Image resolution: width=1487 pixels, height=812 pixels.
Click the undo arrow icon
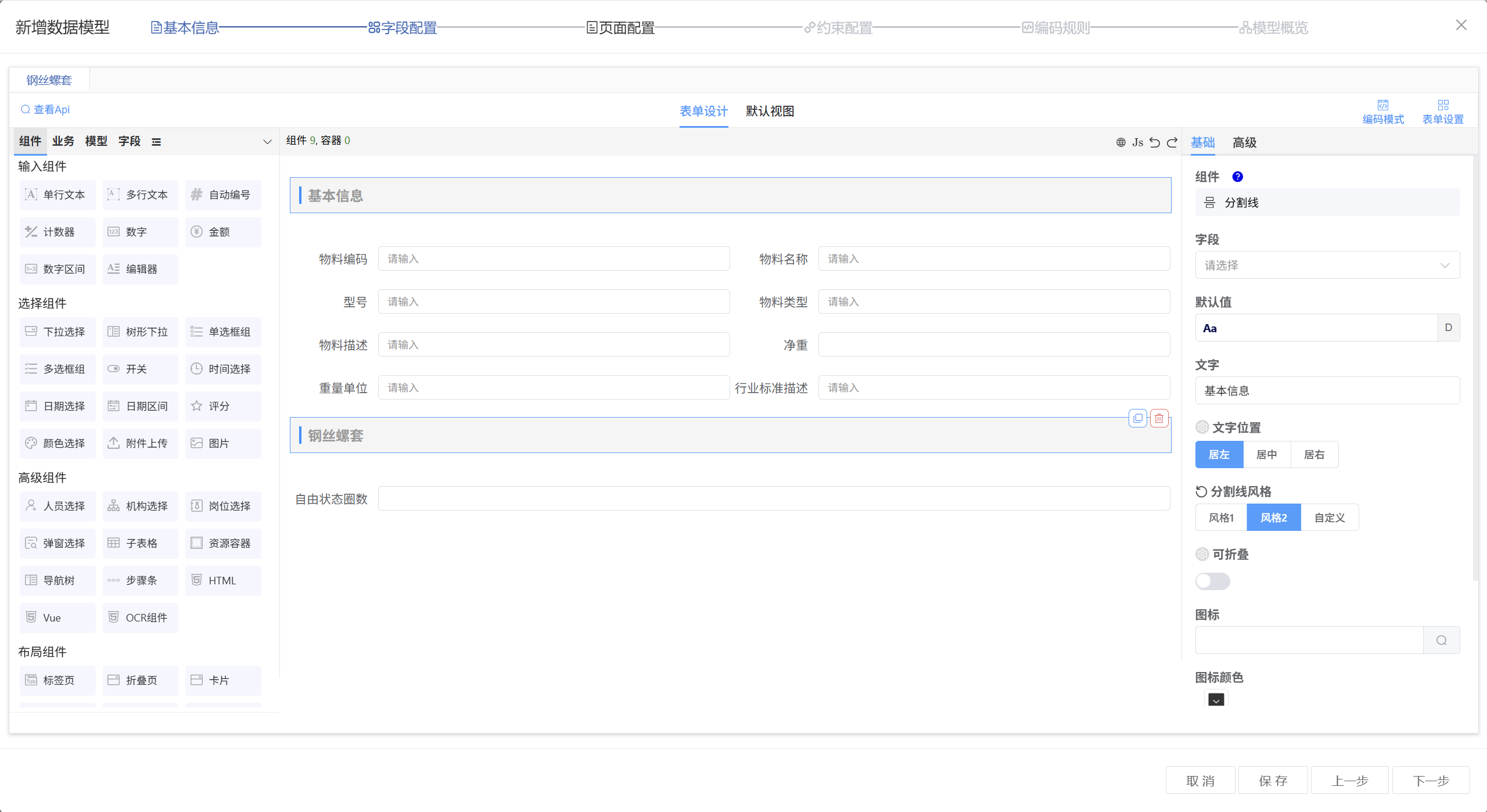(1155, 142)
